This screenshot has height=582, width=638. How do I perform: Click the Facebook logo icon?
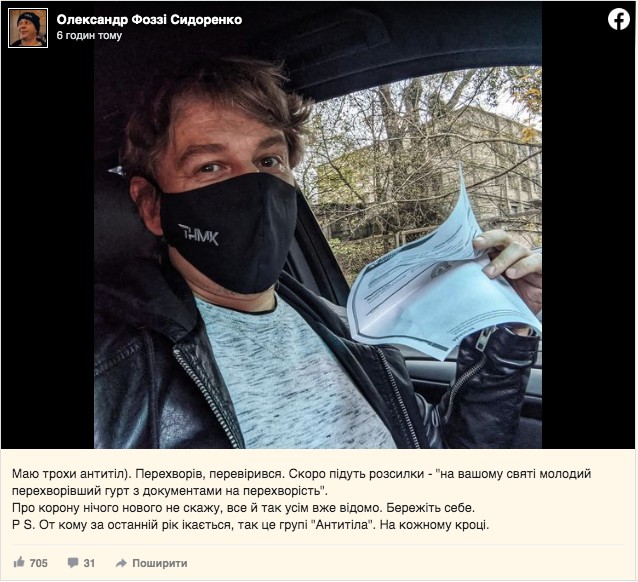619,19
